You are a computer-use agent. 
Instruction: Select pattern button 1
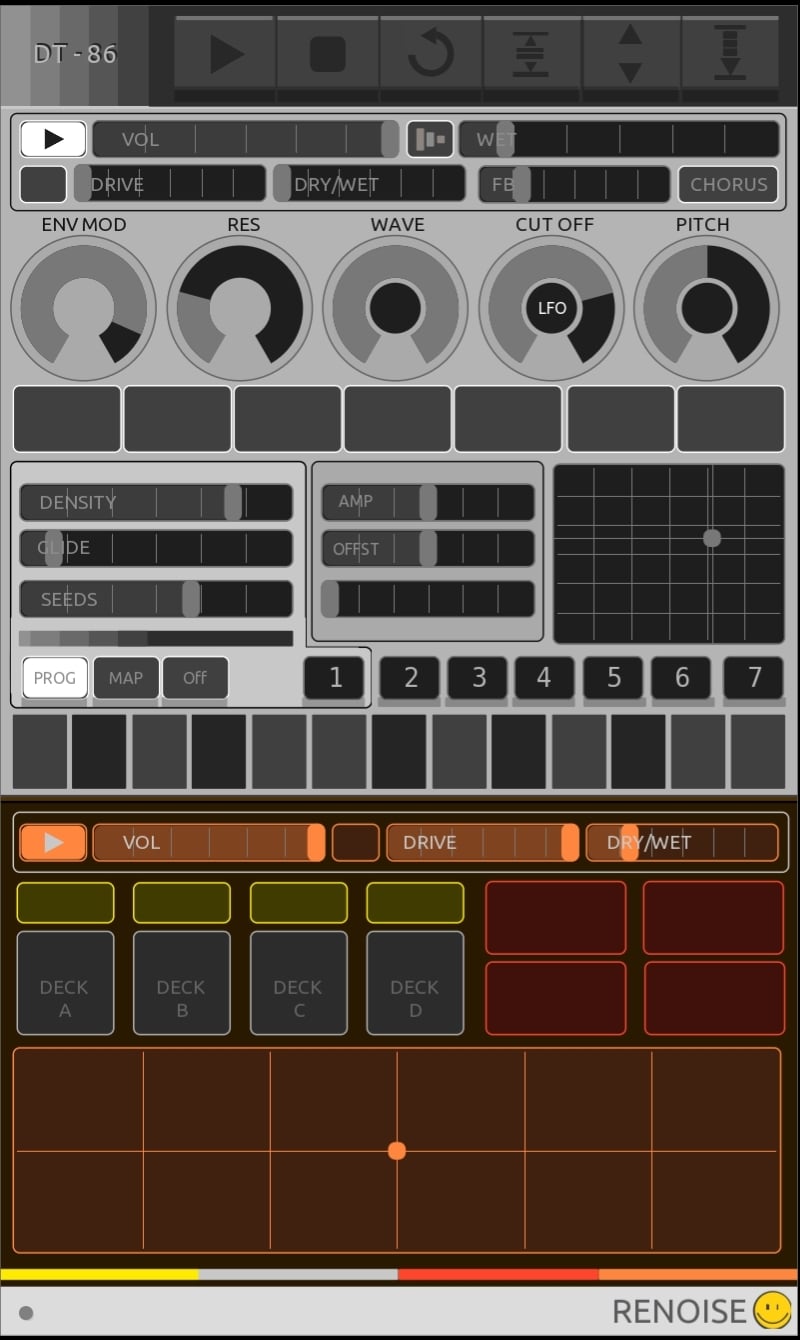(x=335, y=677)
